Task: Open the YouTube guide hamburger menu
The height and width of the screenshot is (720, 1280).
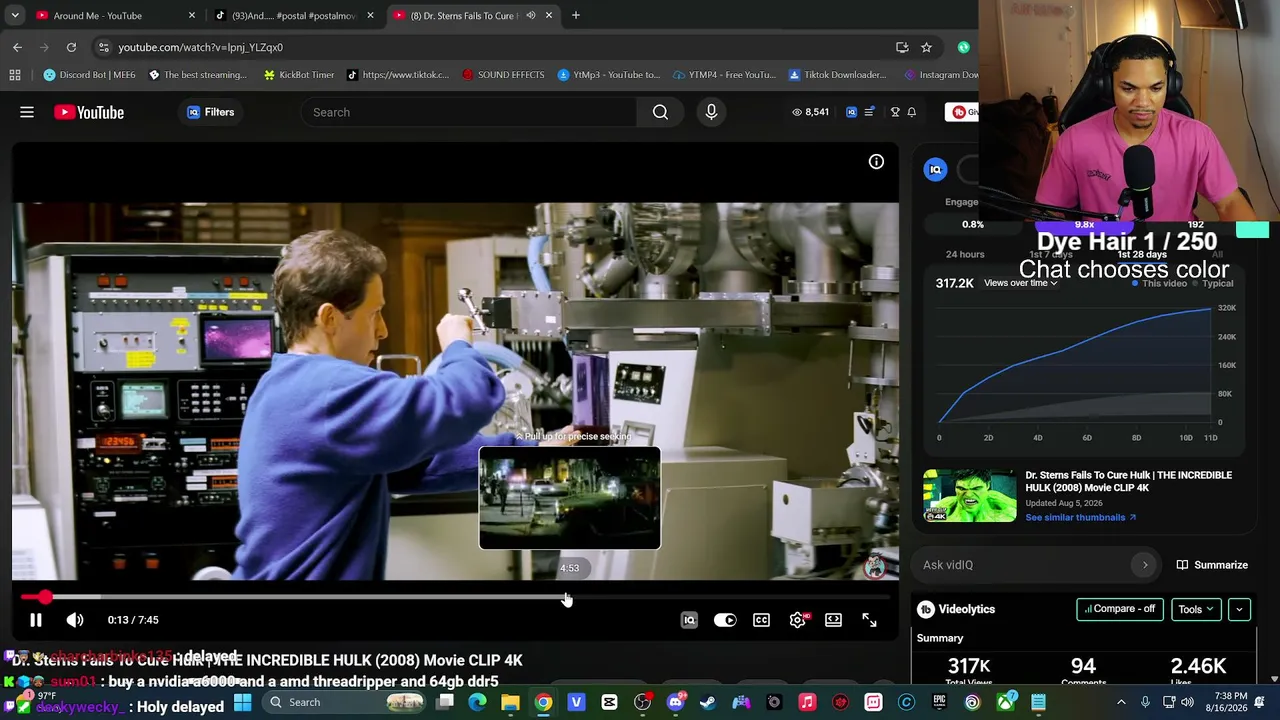Action: 27,112
